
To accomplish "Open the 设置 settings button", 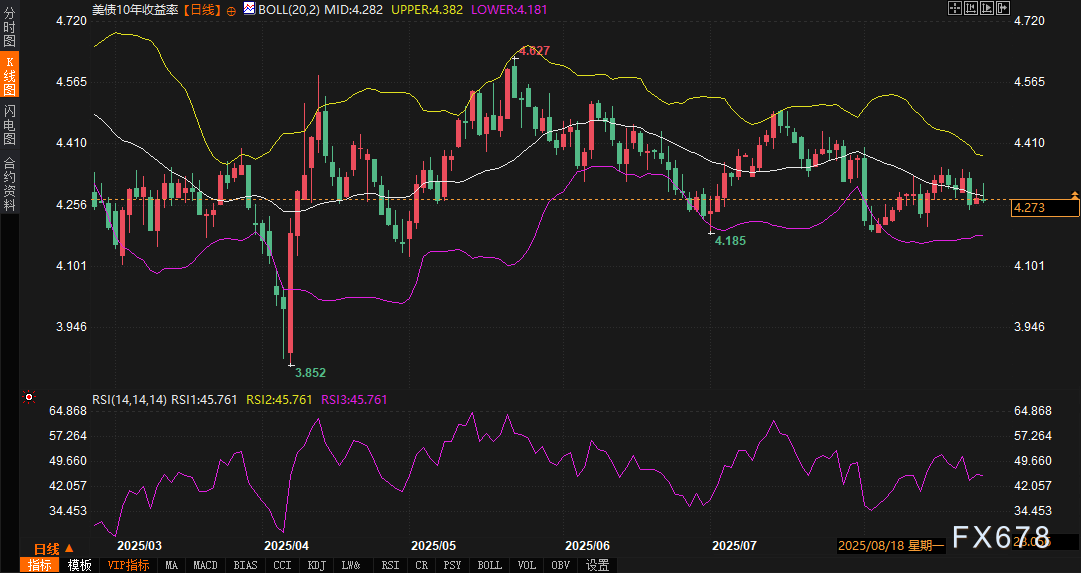I will point(598,565).
